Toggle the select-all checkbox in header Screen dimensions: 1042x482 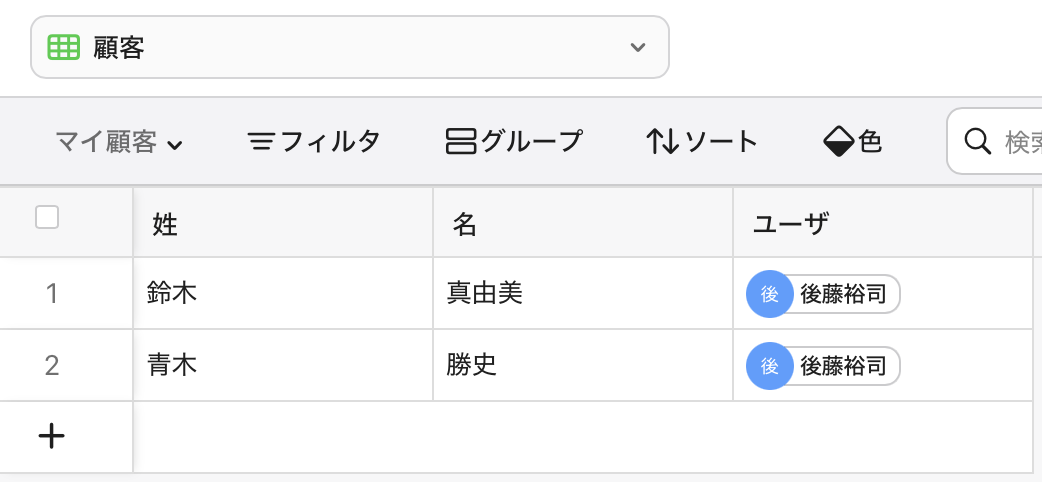pyautogui.click(x=47, y=217)
